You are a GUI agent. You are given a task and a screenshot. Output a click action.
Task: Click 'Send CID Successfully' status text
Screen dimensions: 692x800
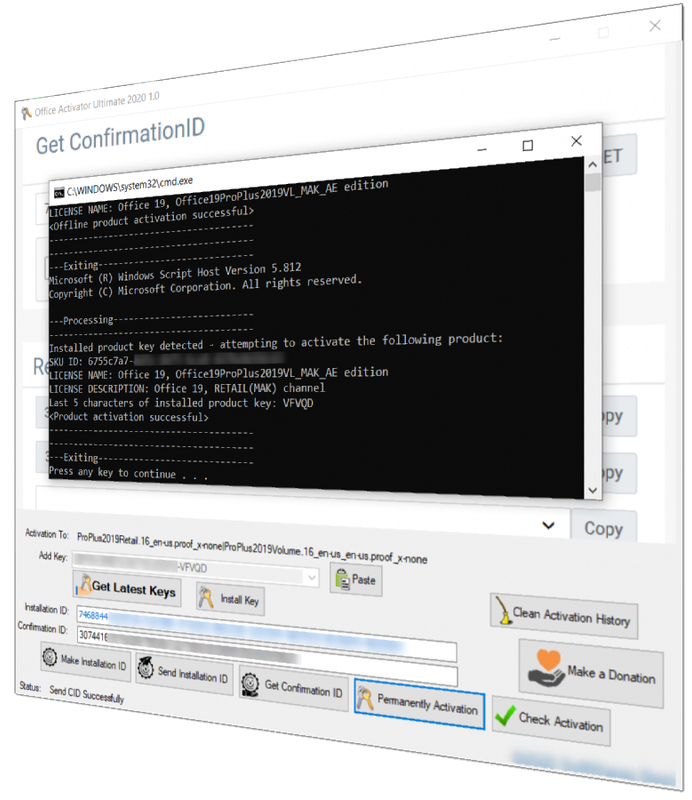tap(86, 694)
